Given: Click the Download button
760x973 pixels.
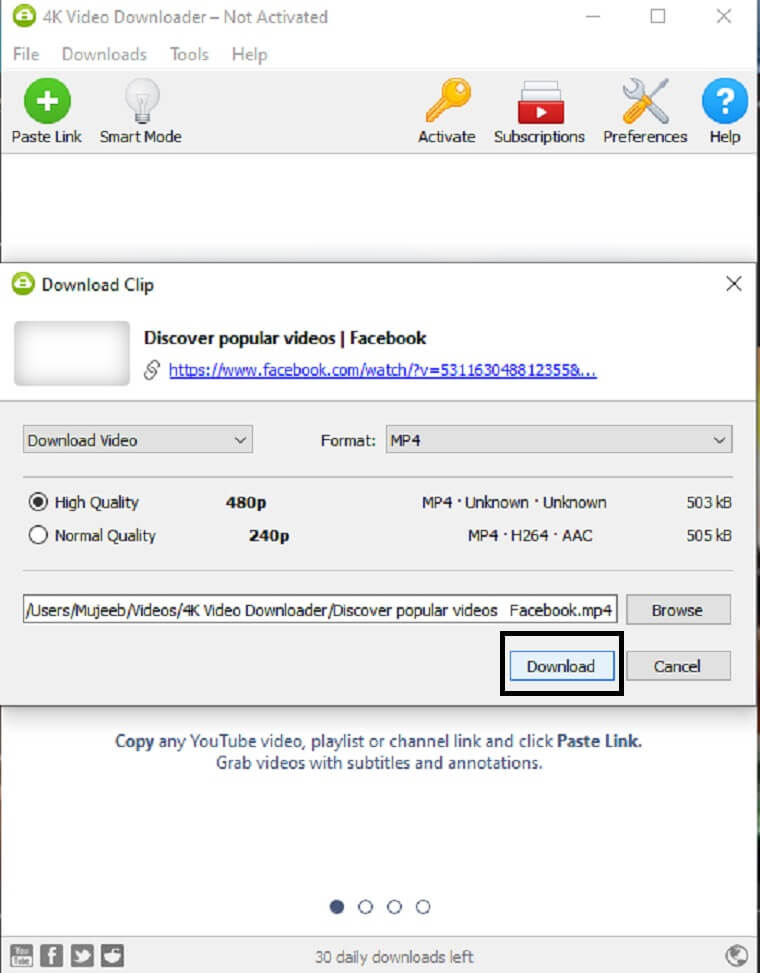Looking at the screenshot, I should (x=561, y=666).
